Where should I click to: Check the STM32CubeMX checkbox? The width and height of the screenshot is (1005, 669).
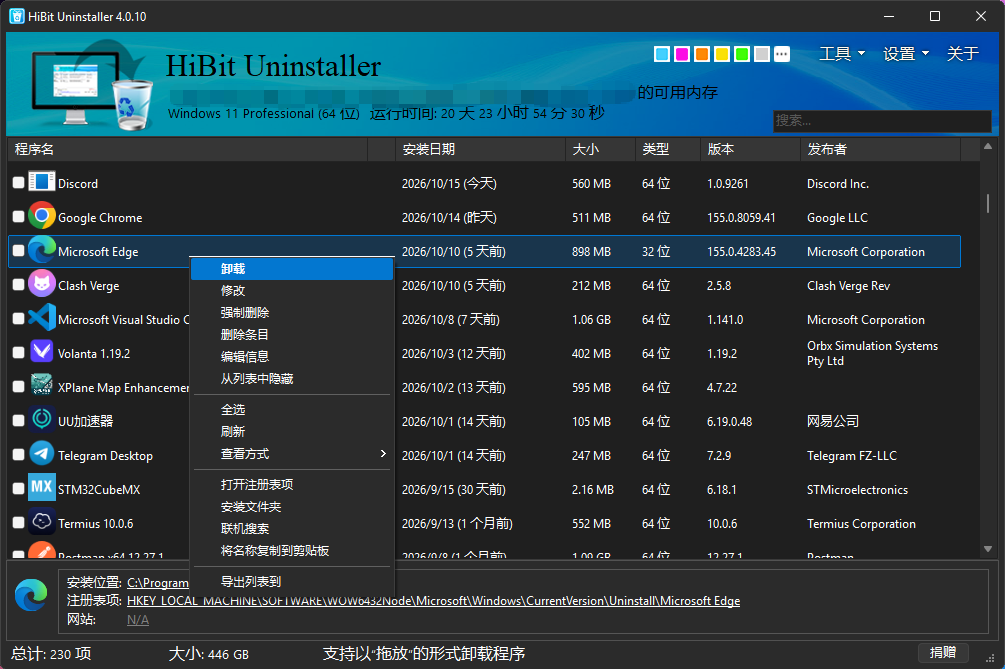point(19,488)
